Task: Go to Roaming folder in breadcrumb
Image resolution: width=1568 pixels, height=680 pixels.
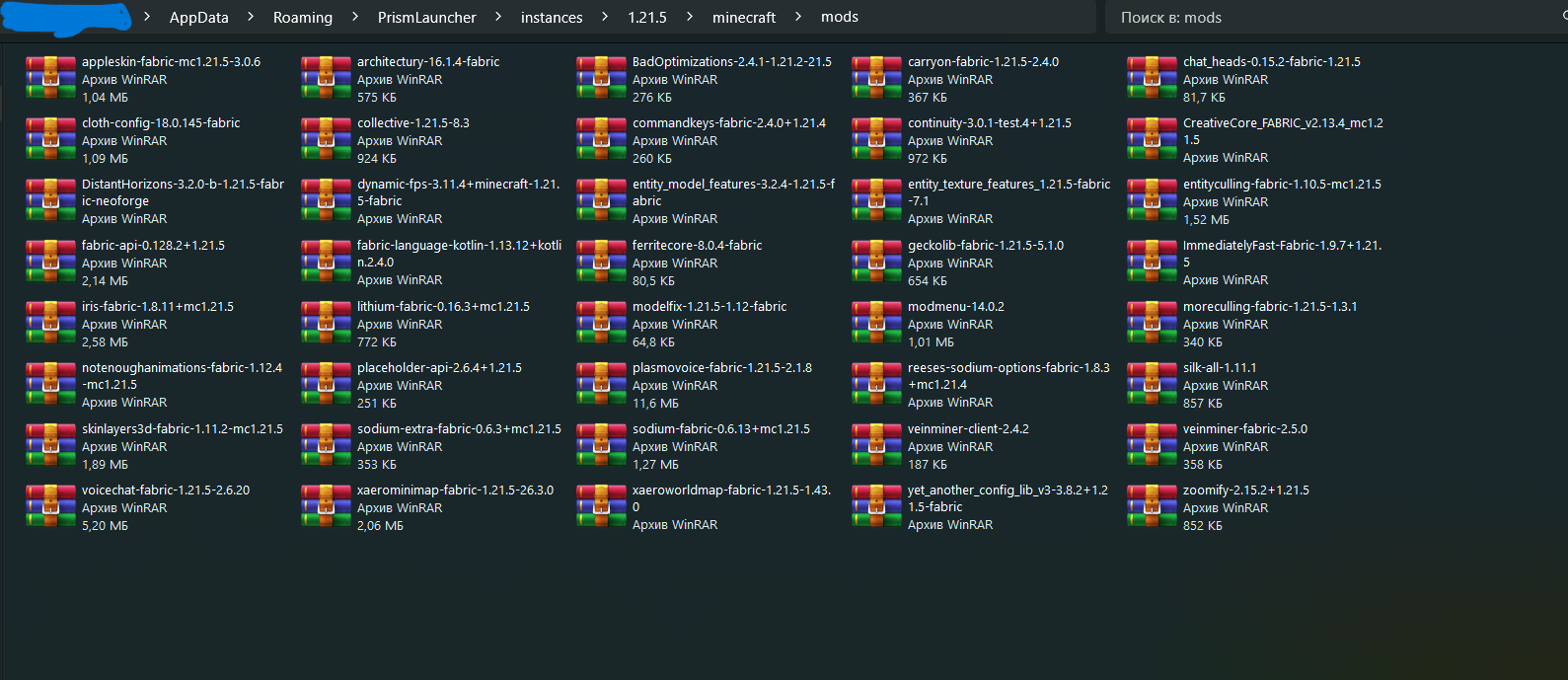Action: coord(303,17)
